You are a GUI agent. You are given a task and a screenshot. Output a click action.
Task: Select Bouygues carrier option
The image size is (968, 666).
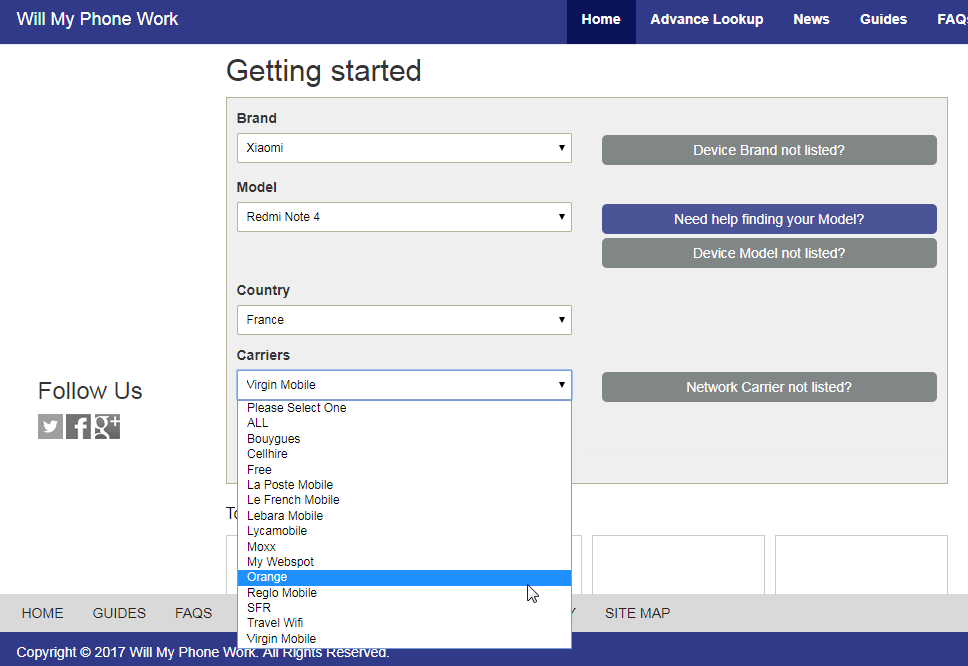[x=404, y=439]
